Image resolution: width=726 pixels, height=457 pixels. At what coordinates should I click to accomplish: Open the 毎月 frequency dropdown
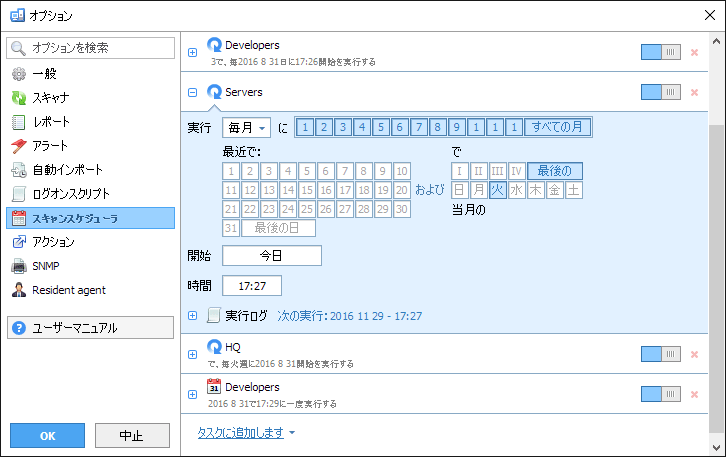pos(246,128)
